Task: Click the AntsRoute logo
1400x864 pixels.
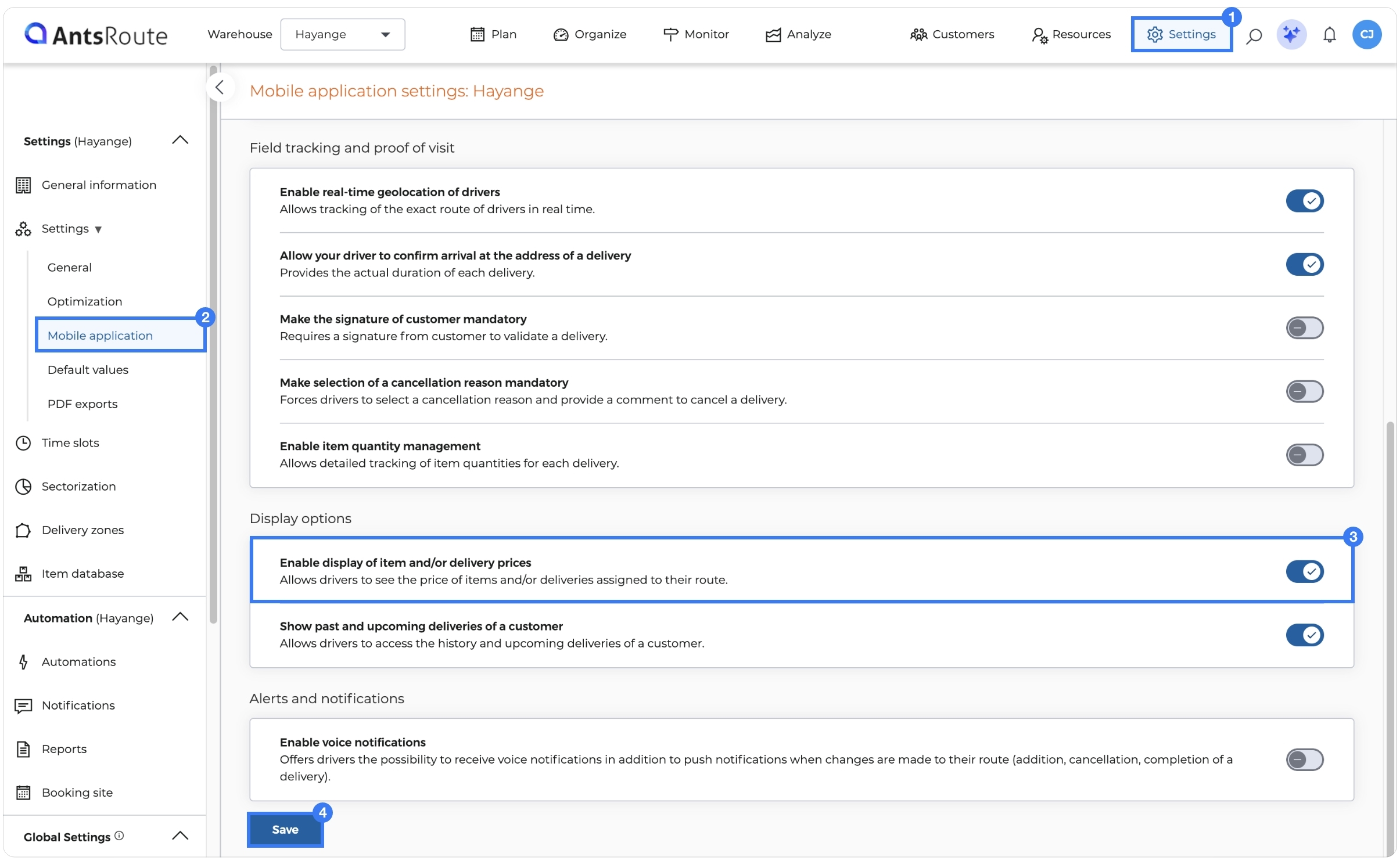Action: click(x=96, y=35)
